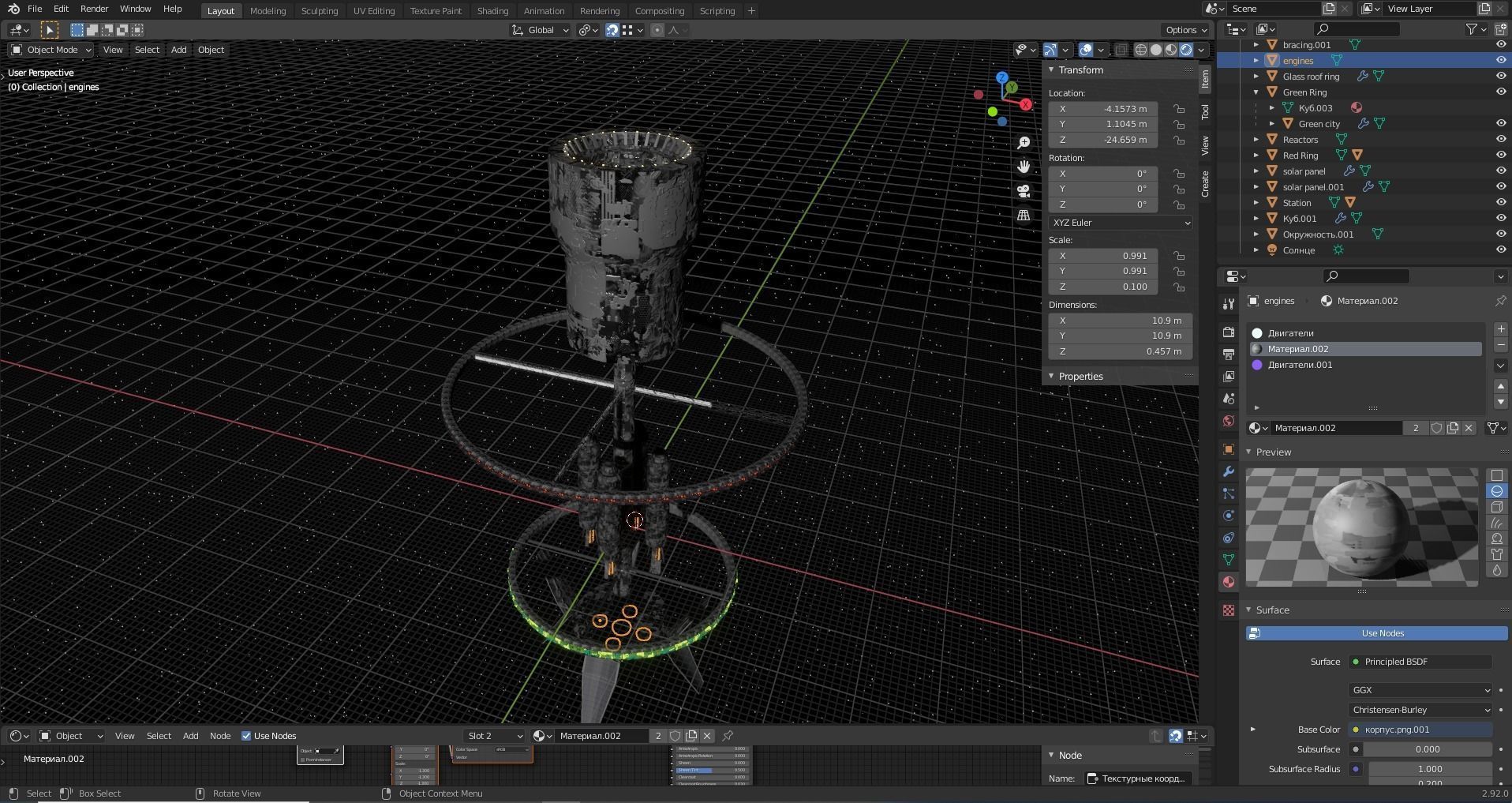Open the Tool properties tab icon
Viewport: 1512px width, 803px height.
(x=1228, y=304)
